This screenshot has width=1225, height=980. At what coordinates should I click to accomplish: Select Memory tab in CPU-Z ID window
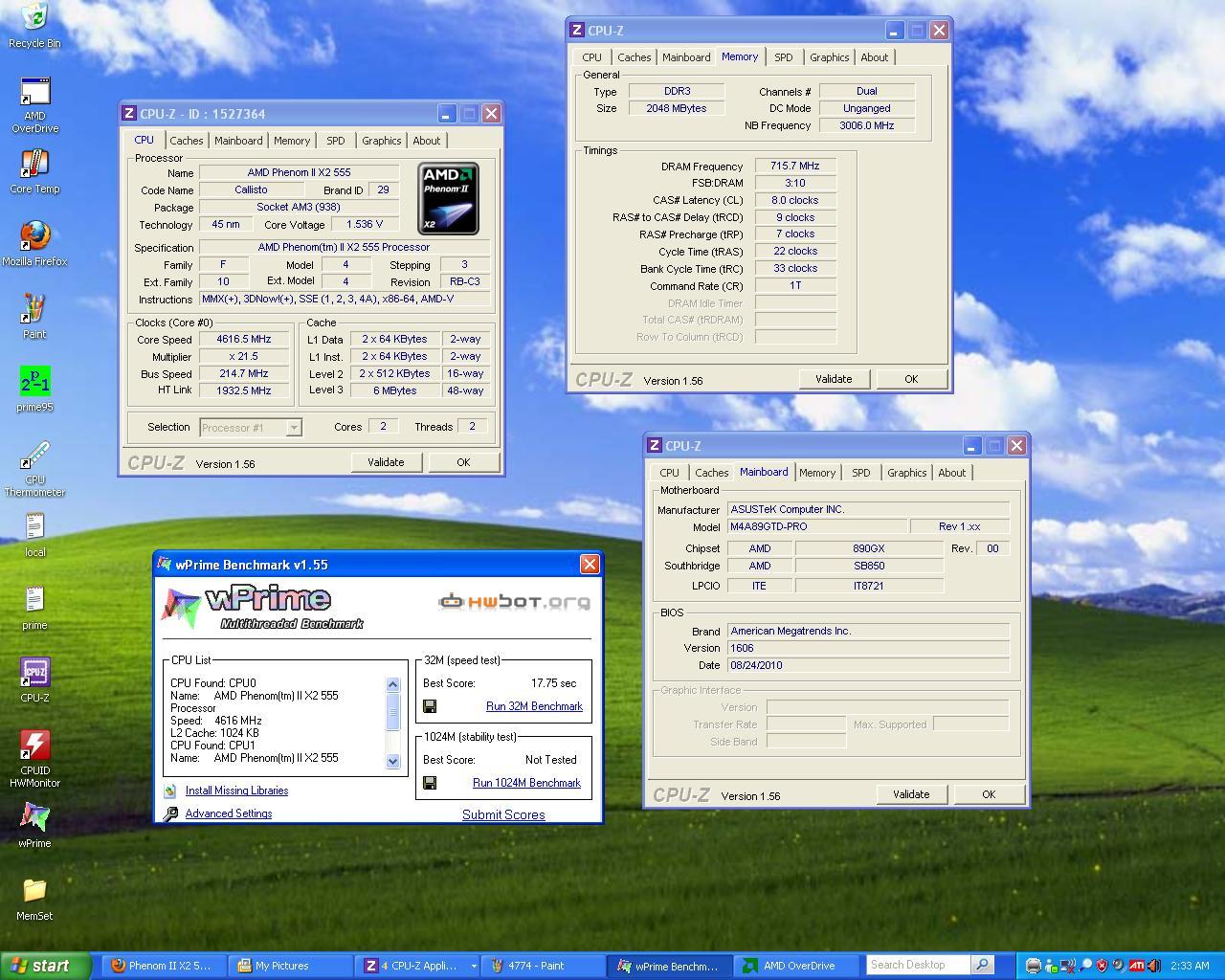pyautogui.click(x=292, y=141)
